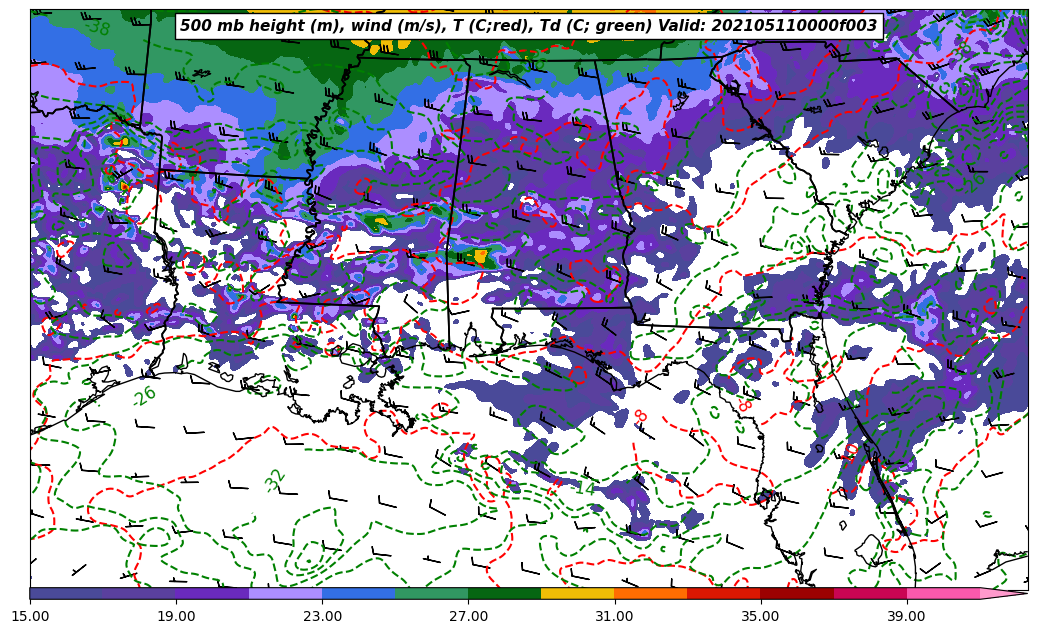Click the yellow segment of the colorbar
The height and width of the screenshot is (633, 1037).
(577, 593)
